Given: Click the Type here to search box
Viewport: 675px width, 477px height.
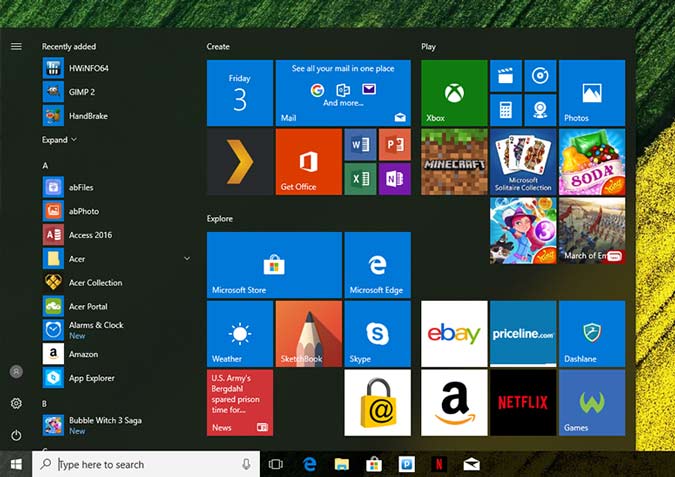Looking at the screenshot, I should click(x=146, y=464).
